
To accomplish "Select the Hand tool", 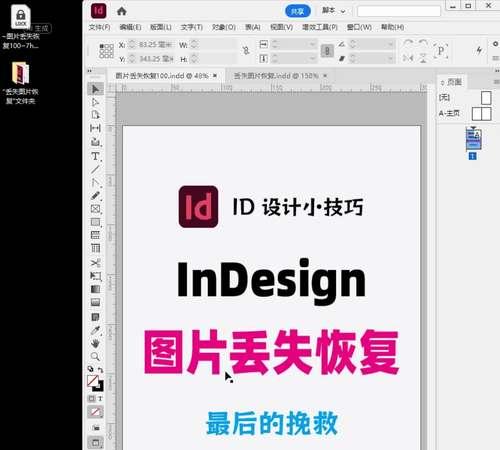I will tap(95, 343).
